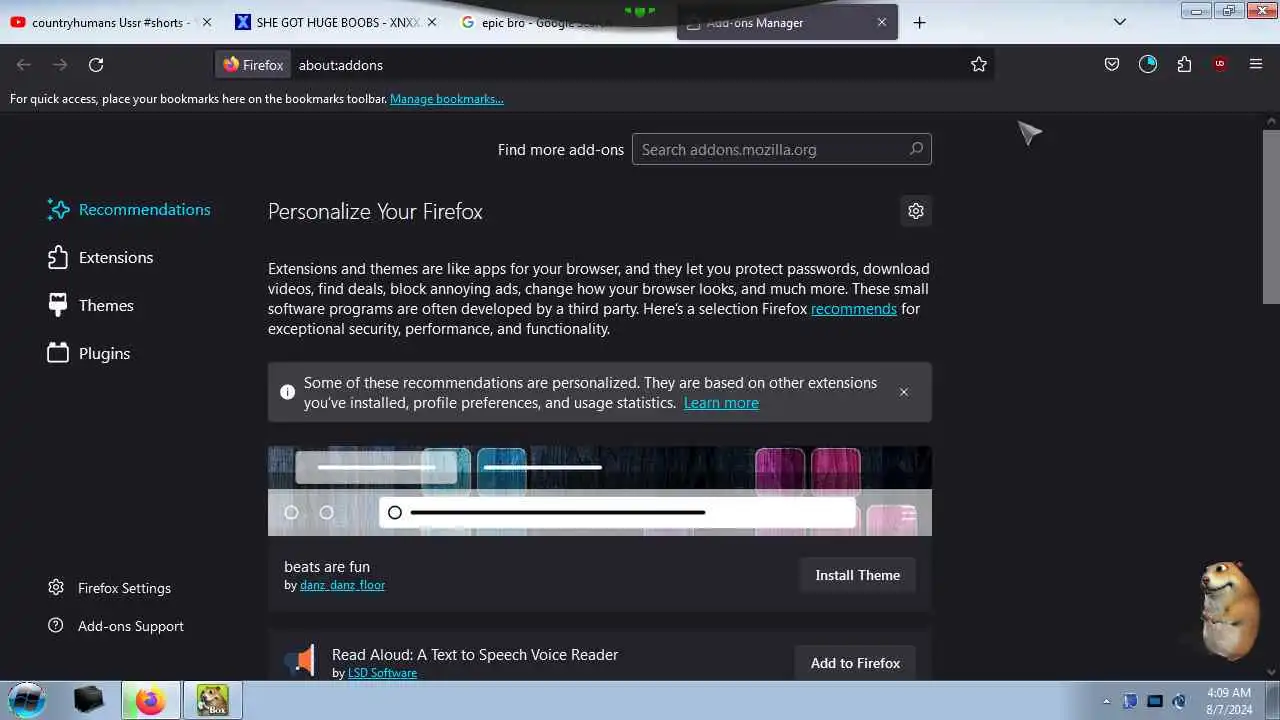Open the list all tabs dropdown arrow
The image size is (1280, 720).
[x=1120, y=22]
